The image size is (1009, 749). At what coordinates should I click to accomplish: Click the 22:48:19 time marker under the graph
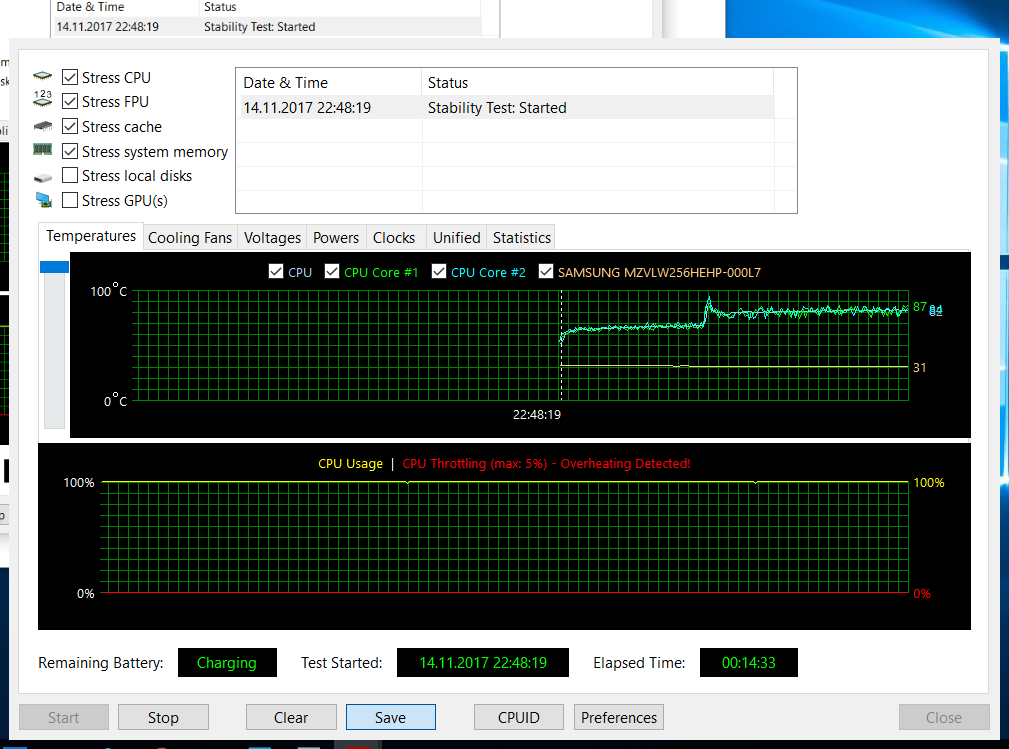pyautogui.click(x=537, y=414)
